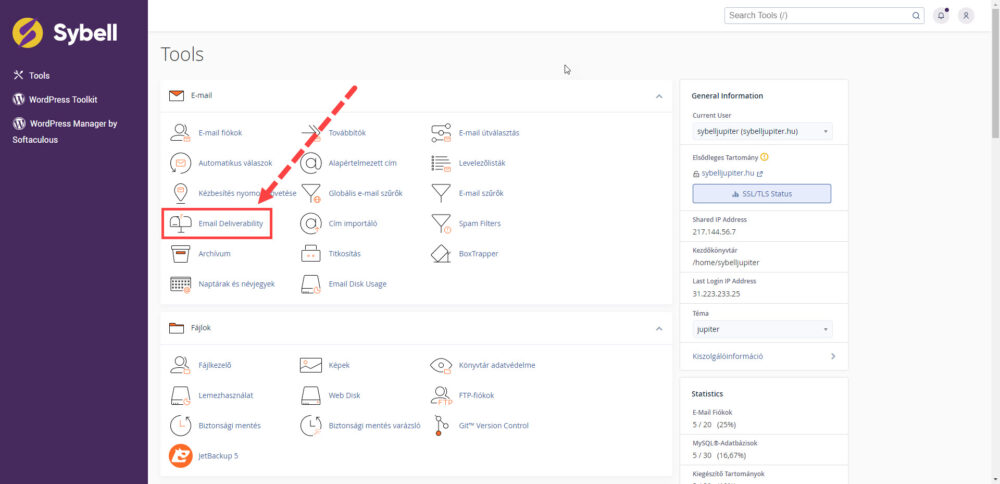Collapse the Fájlok section
Viewport: 1000px width, 484px height.
click(x=659, y=328)
